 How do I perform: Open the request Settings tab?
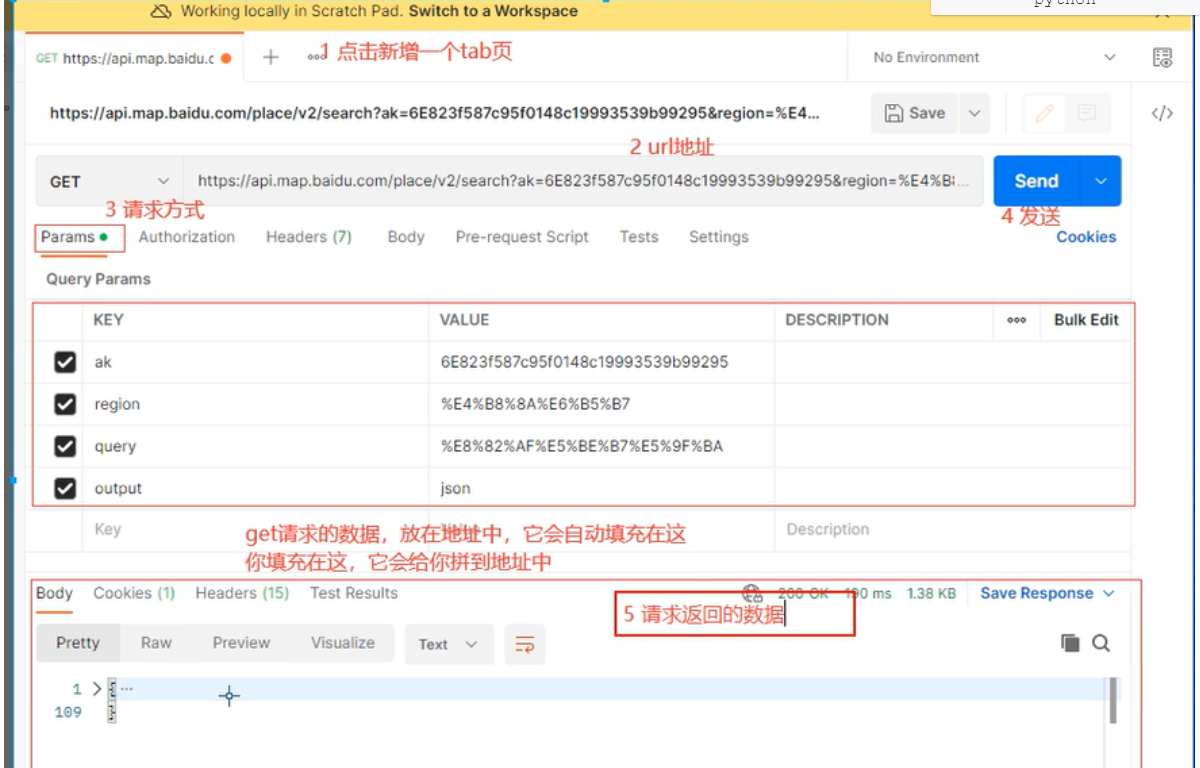click(719, 237)
